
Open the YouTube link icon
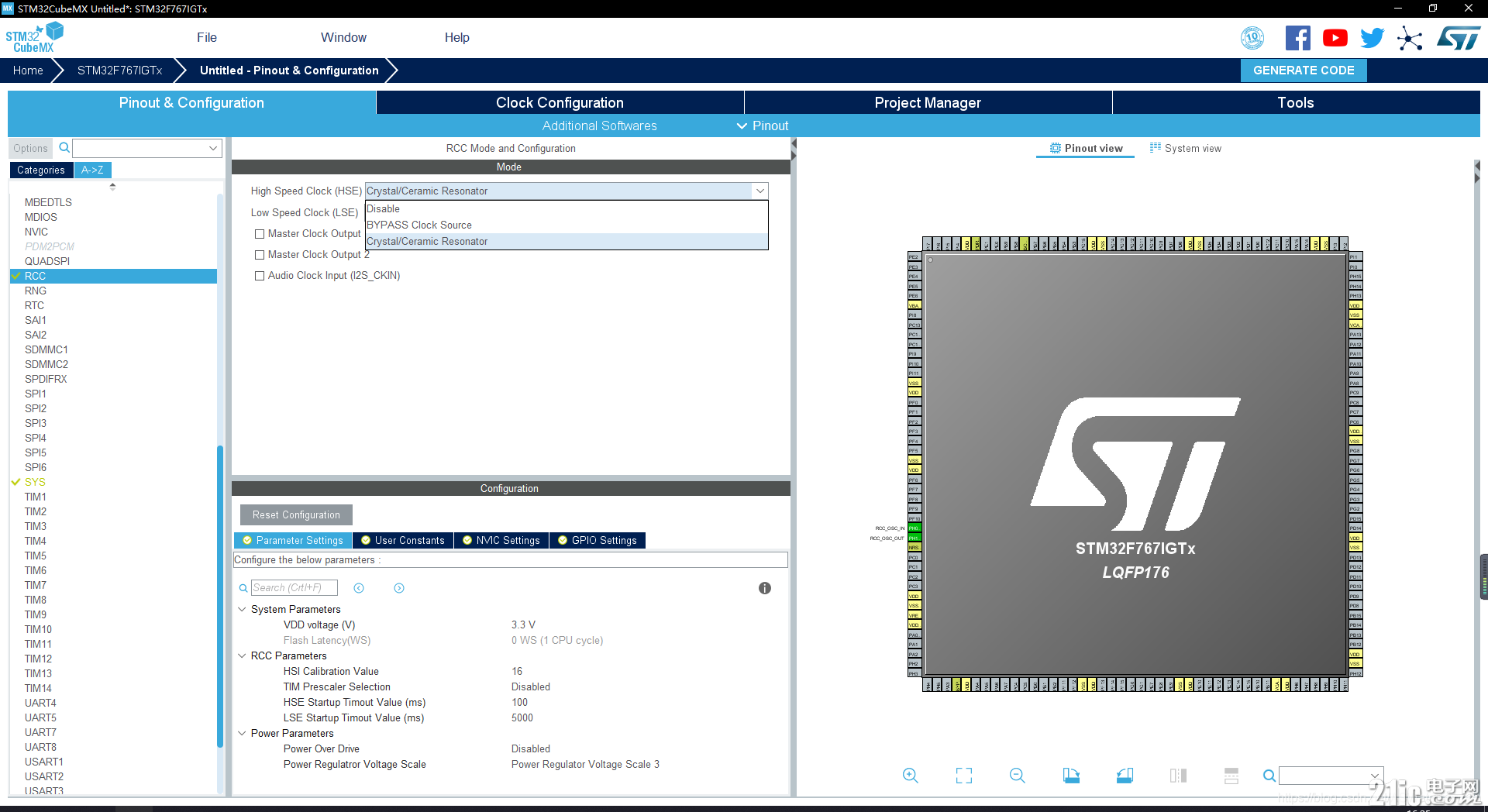(x=1335, y=38)
